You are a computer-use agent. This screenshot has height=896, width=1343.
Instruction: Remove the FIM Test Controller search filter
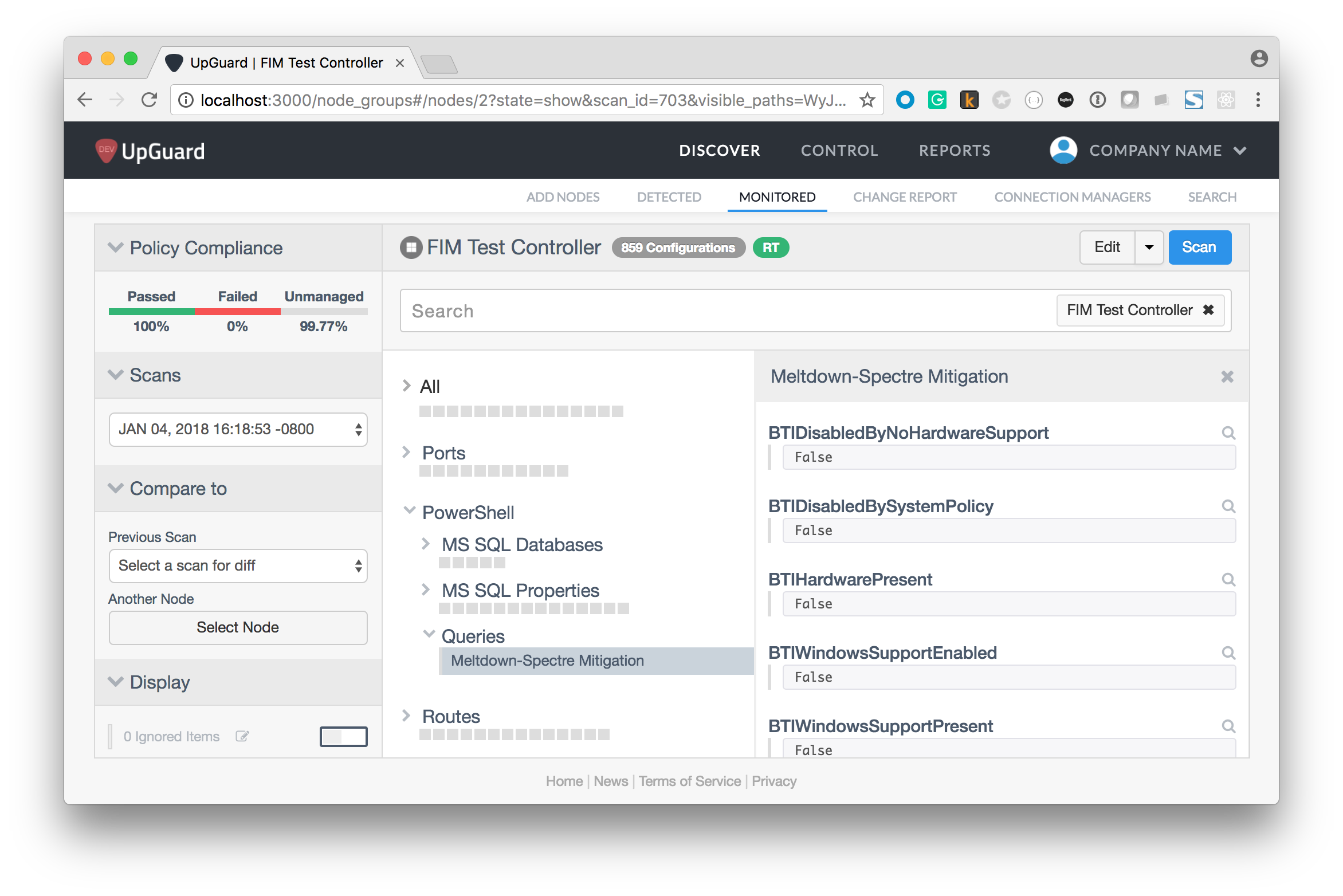[x=1209, y=310]
